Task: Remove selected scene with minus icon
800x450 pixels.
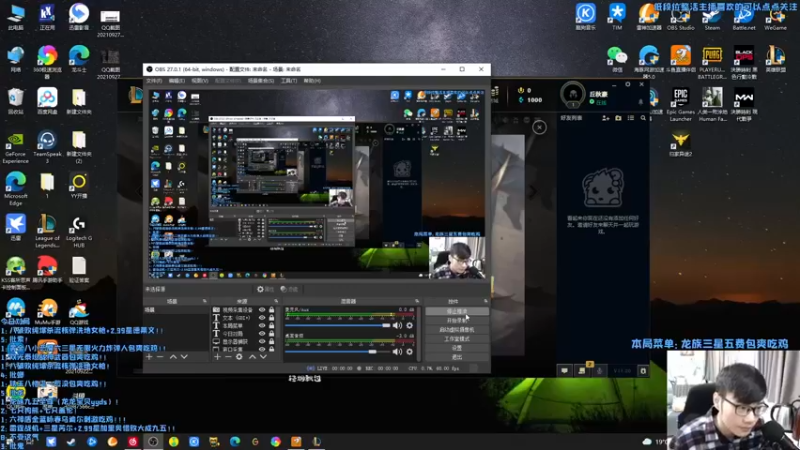Action: pos(160,357)
